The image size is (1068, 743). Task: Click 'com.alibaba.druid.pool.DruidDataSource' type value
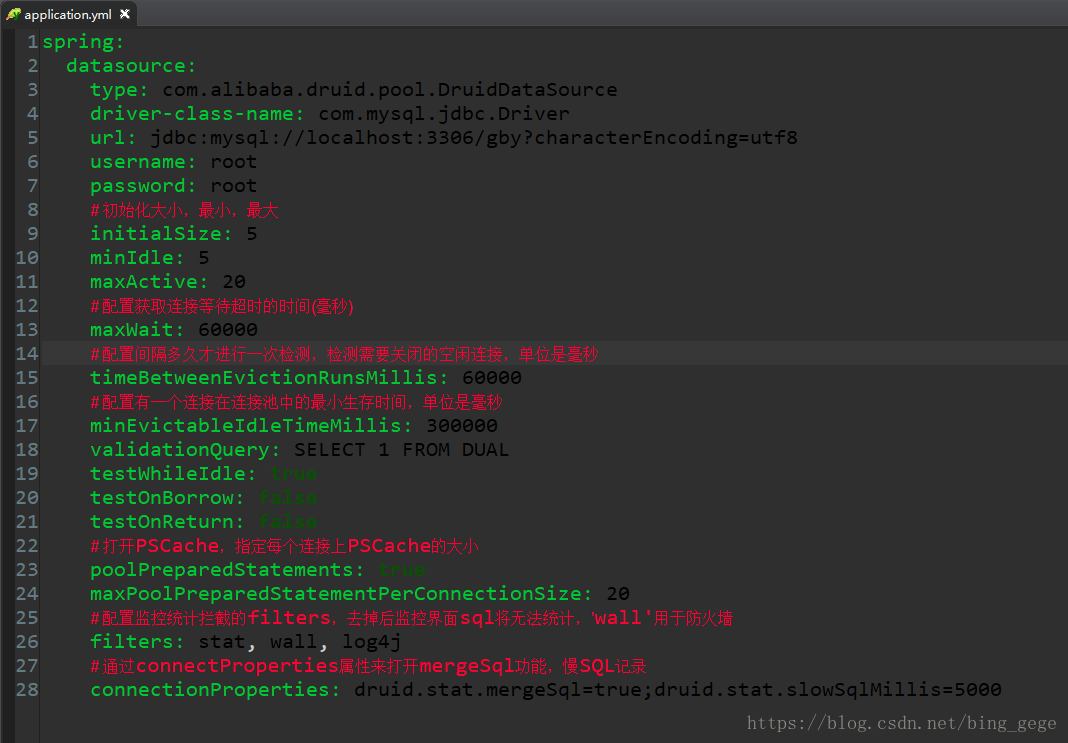point(390,90)
